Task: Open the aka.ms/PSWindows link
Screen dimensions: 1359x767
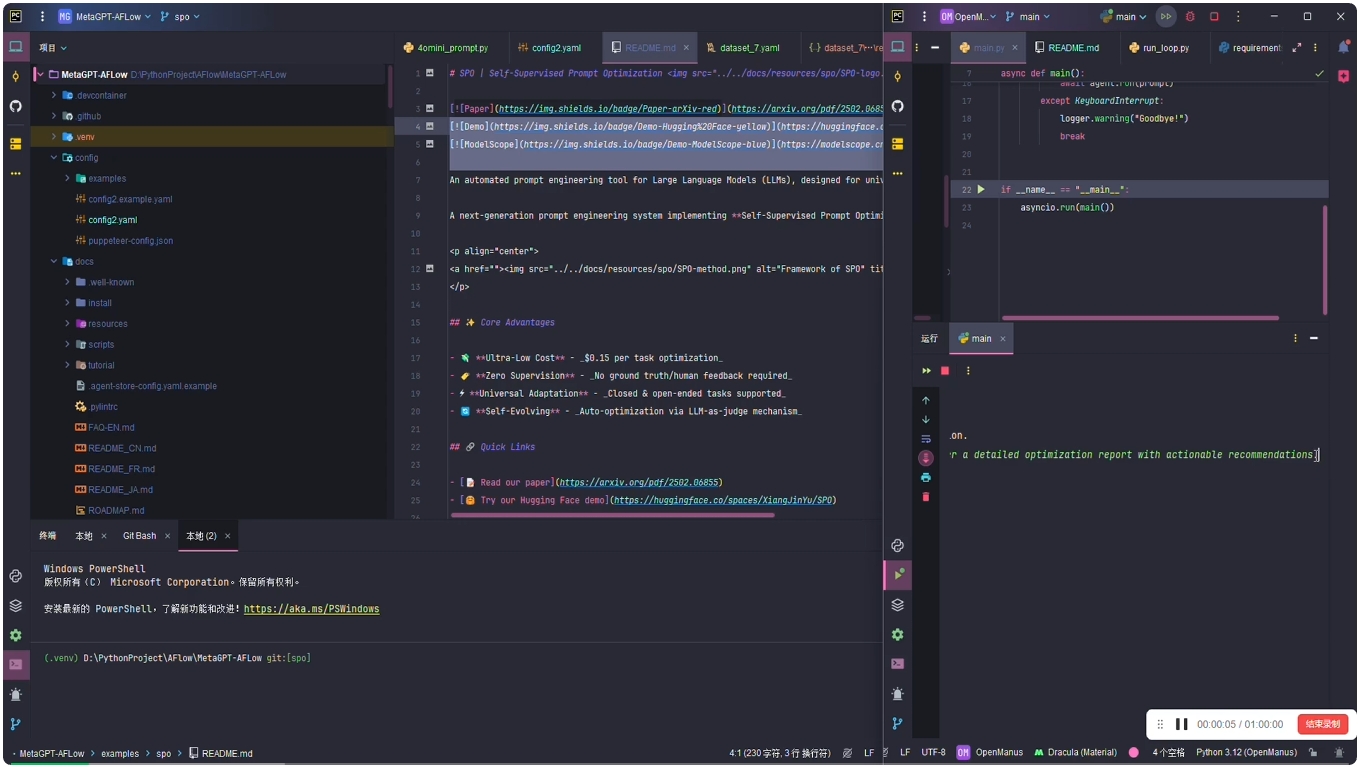Action: point(311,609)
